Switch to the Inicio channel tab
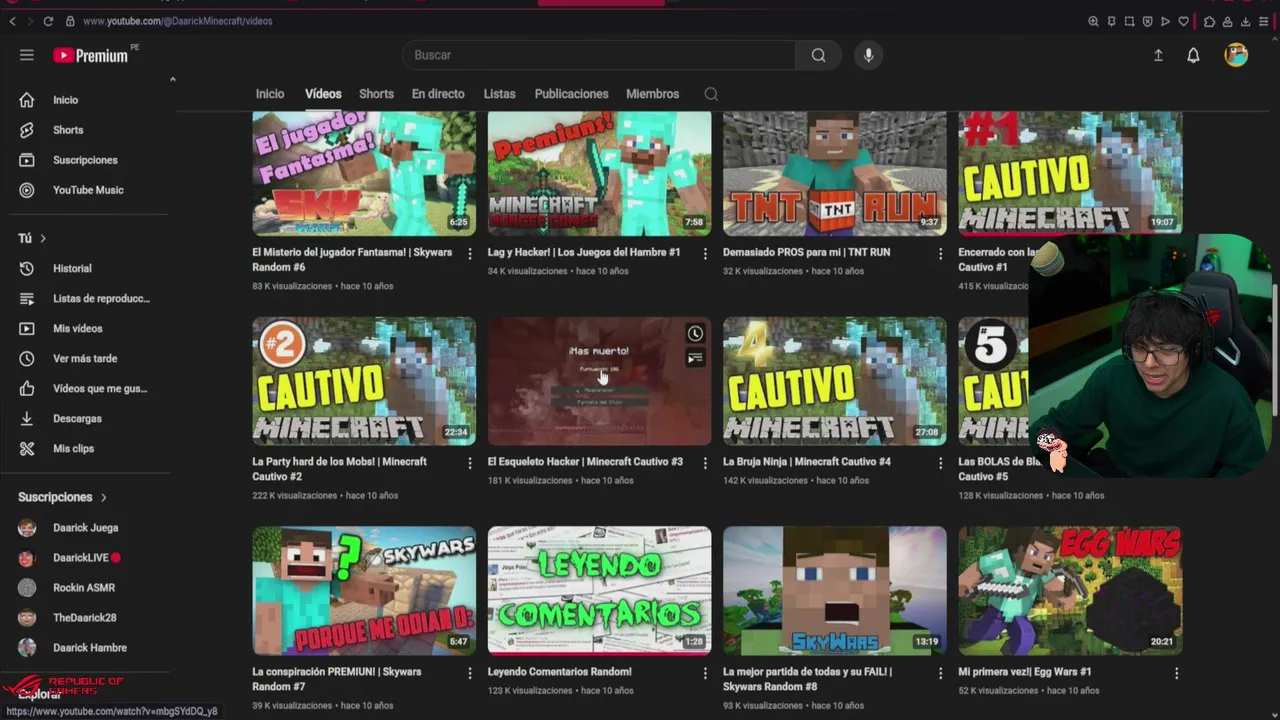1280x720 pixels. (270, 94)
